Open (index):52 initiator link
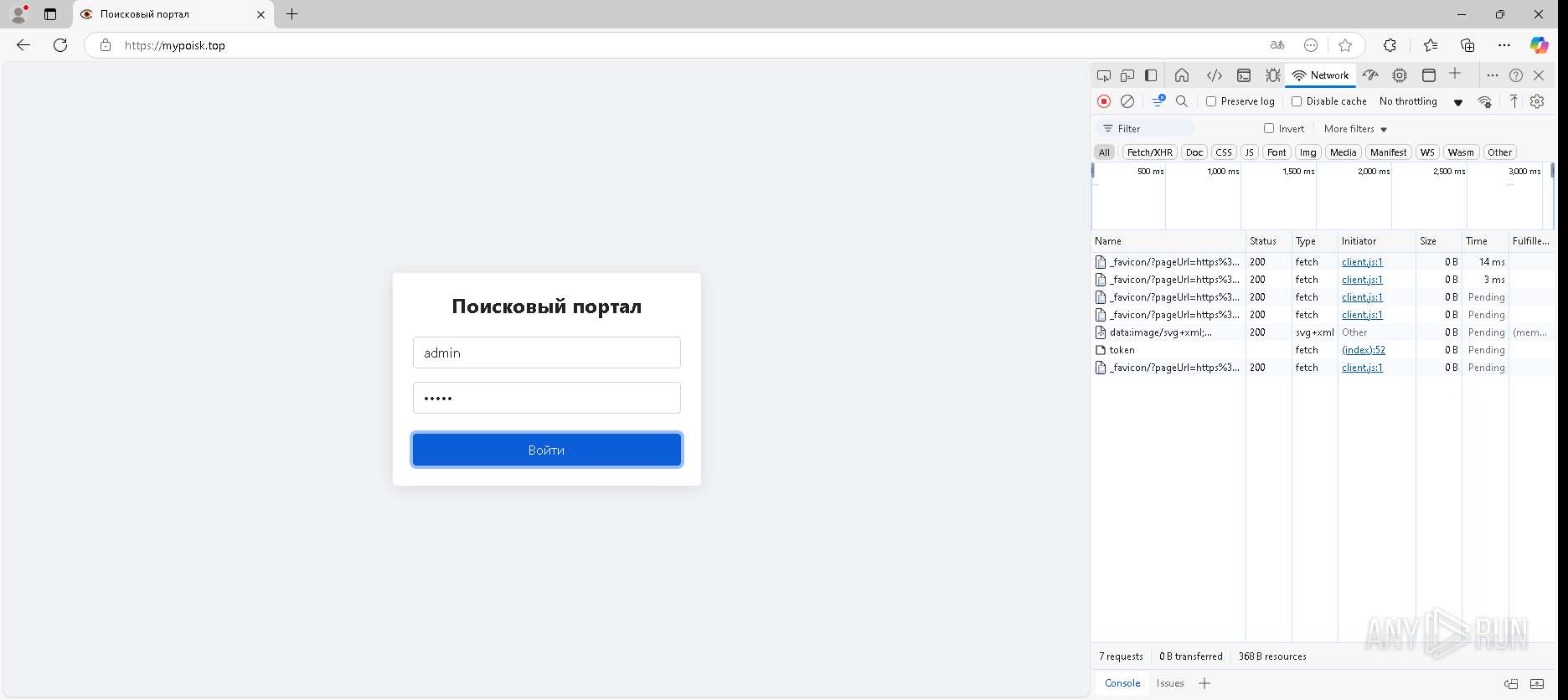 [1364, 350]
